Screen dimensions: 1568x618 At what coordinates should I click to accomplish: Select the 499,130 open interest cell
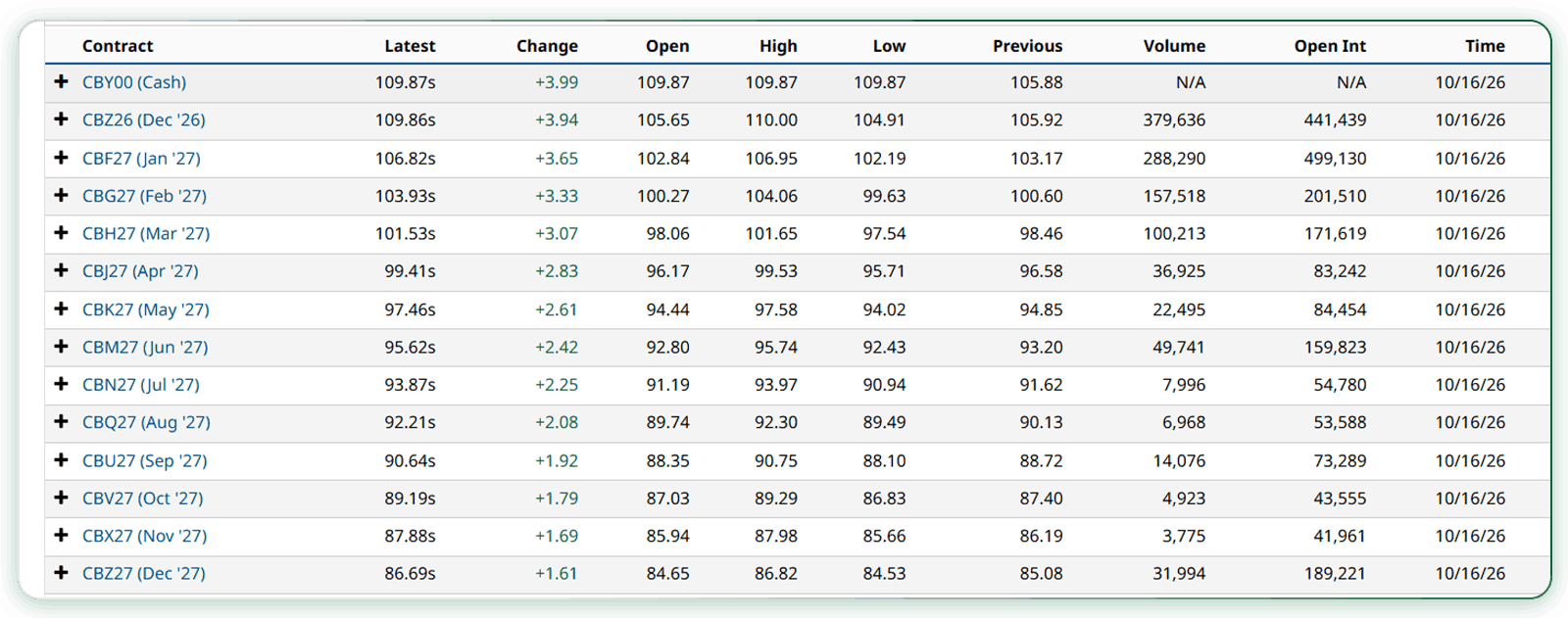[1335, 159]
